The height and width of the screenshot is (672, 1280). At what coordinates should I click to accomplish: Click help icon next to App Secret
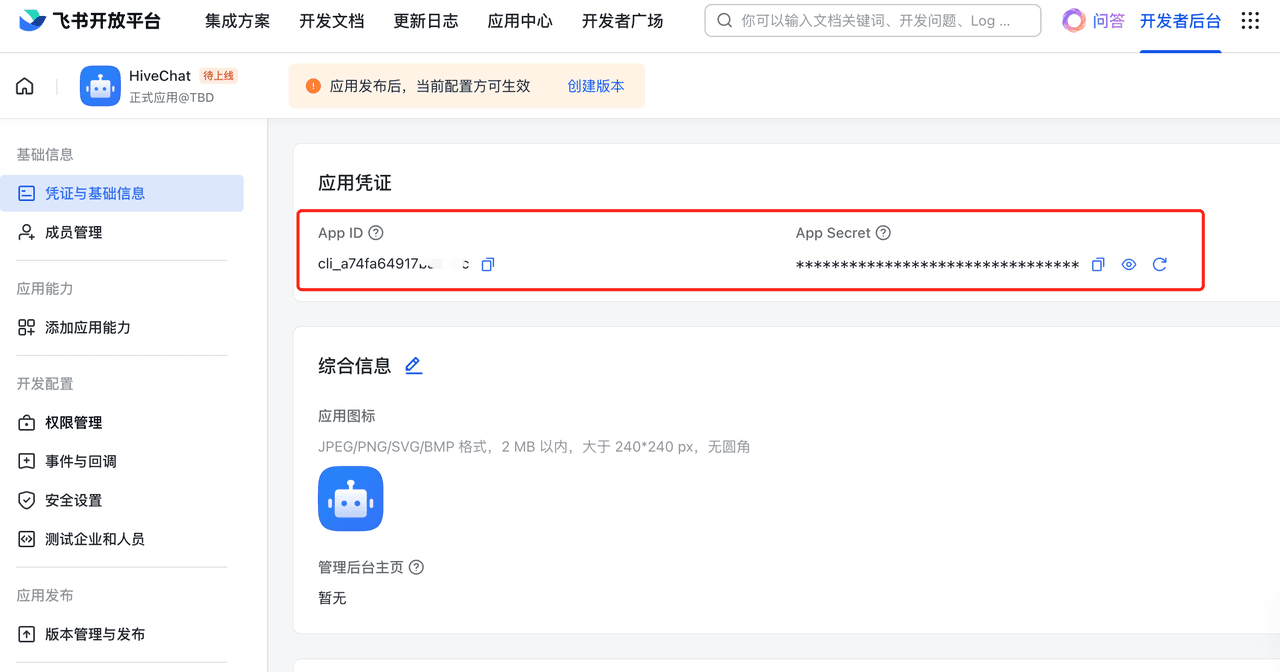click(x=883, y=233)
